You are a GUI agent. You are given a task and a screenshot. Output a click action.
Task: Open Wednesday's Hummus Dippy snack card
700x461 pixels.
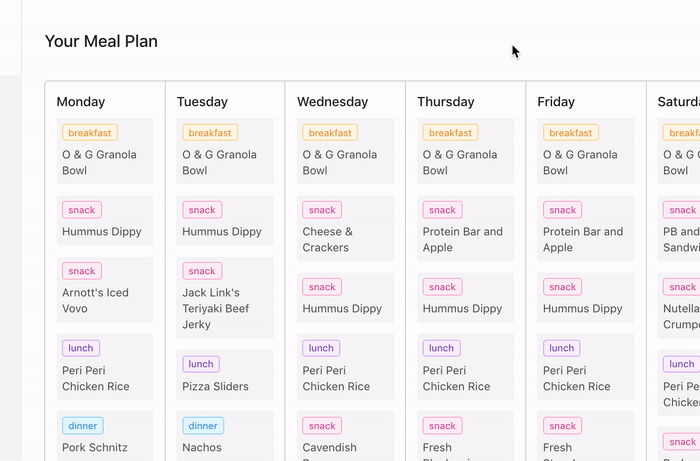point(345,297)
